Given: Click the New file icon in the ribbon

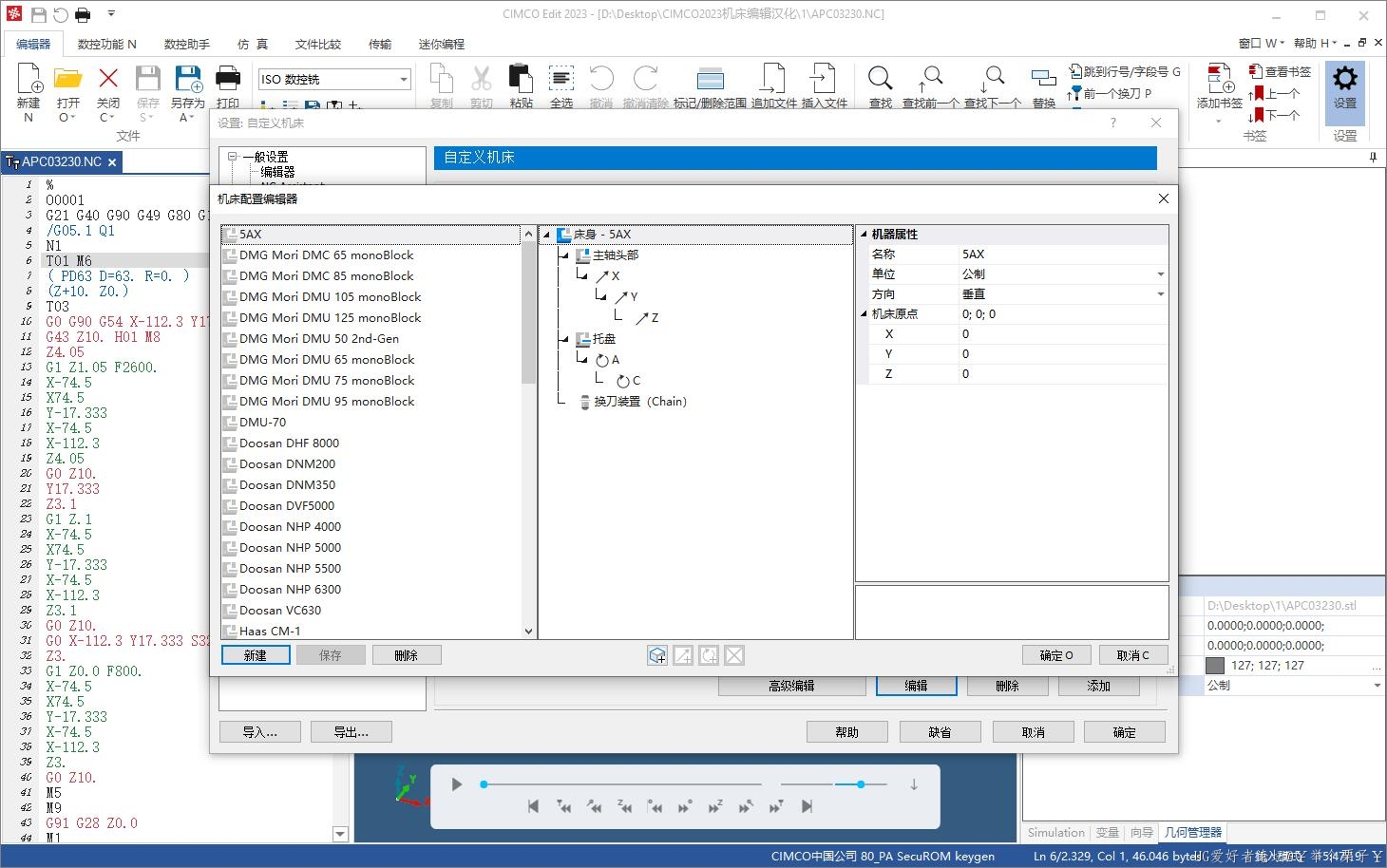Looking at the screenshot, I should coord(28,79).
